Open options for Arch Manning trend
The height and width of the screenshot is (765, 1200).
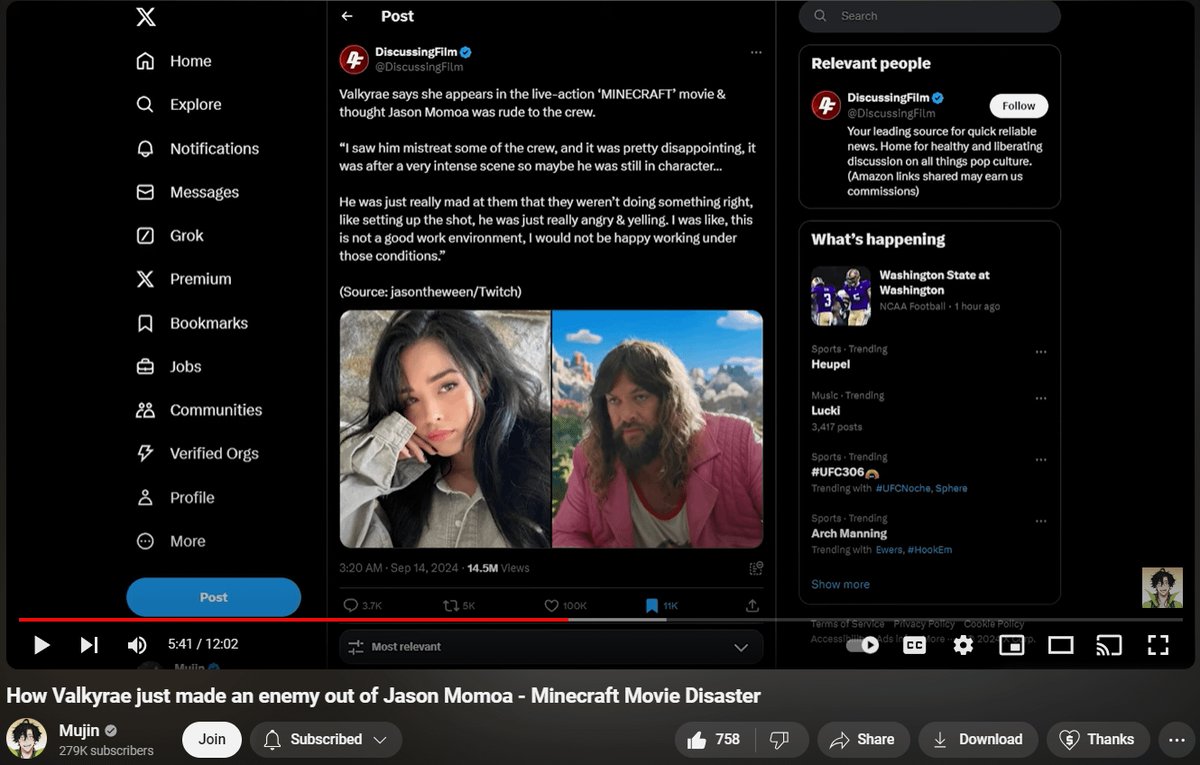tap(1041, 521)
